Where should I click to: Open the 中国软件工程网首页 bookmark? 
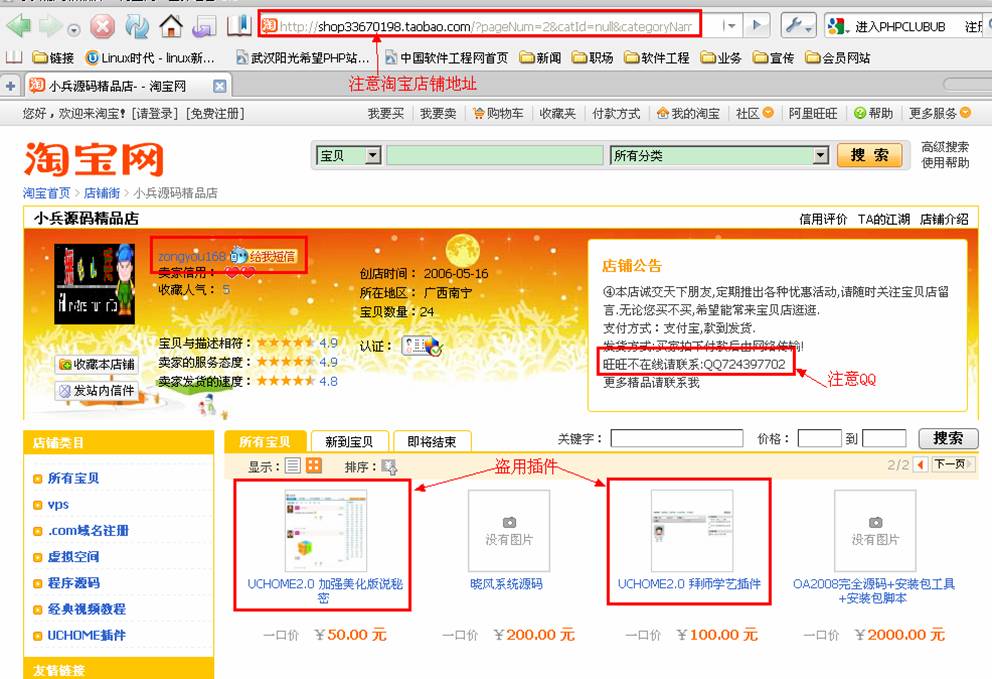446,58
